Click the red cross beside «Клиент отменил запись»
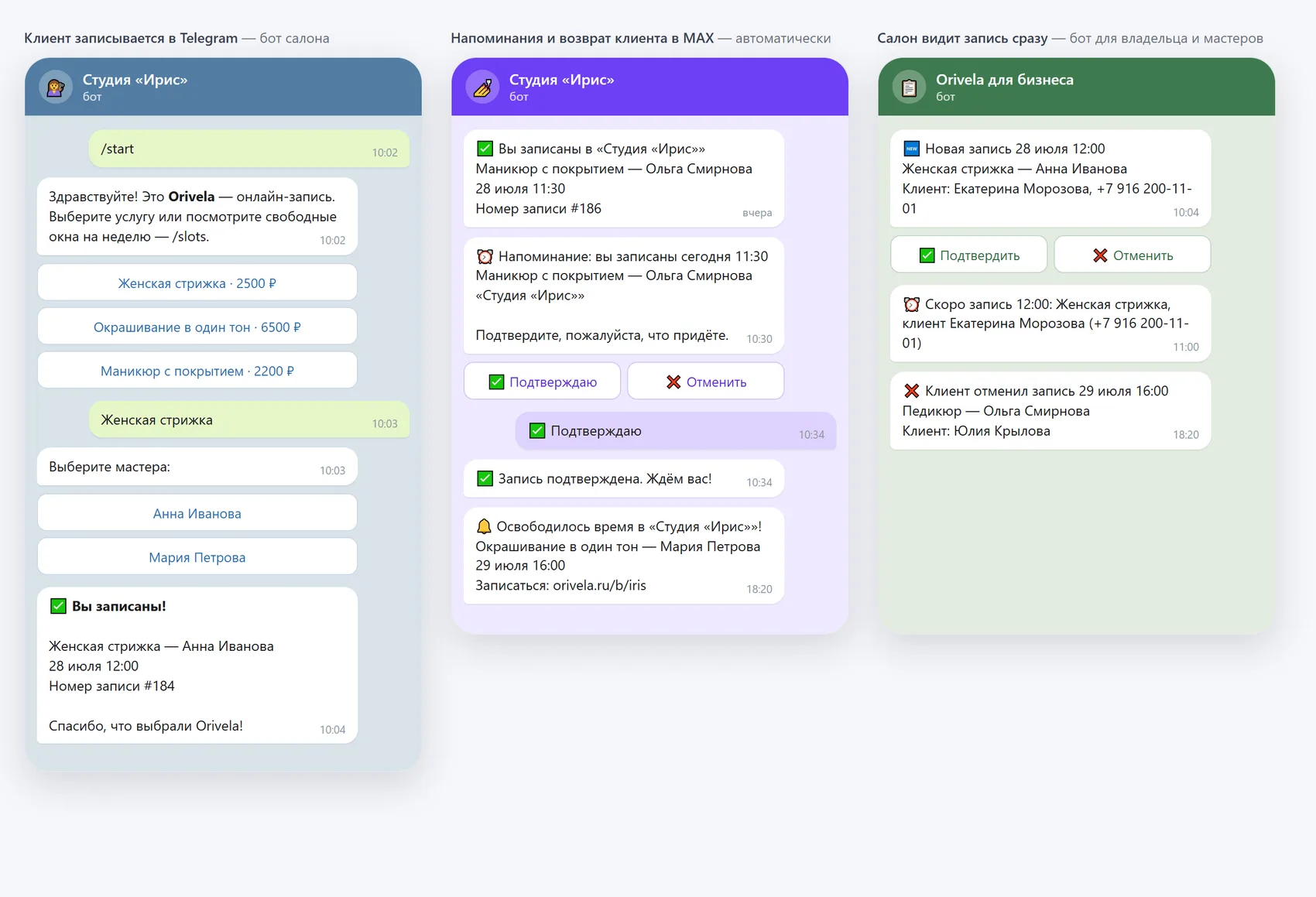Image resolution: width=1316 pixels, height=897 pixels. coord(911,391)
